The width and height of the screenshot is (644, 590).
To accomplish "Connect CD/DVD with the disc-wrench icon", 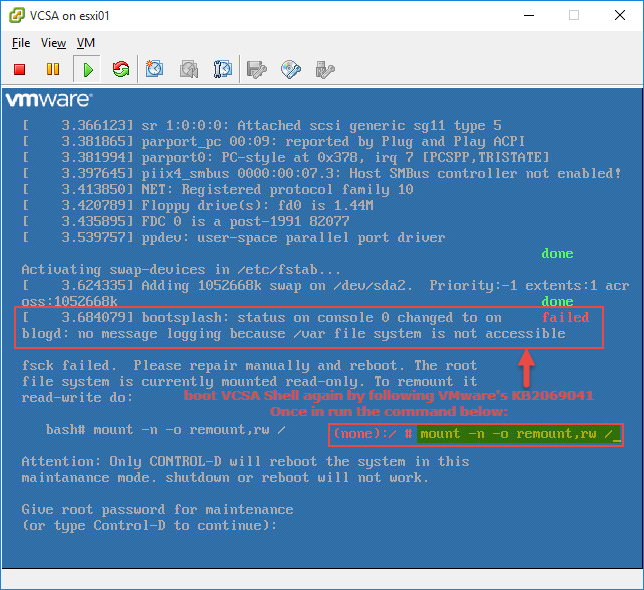I will pos(291,69).
